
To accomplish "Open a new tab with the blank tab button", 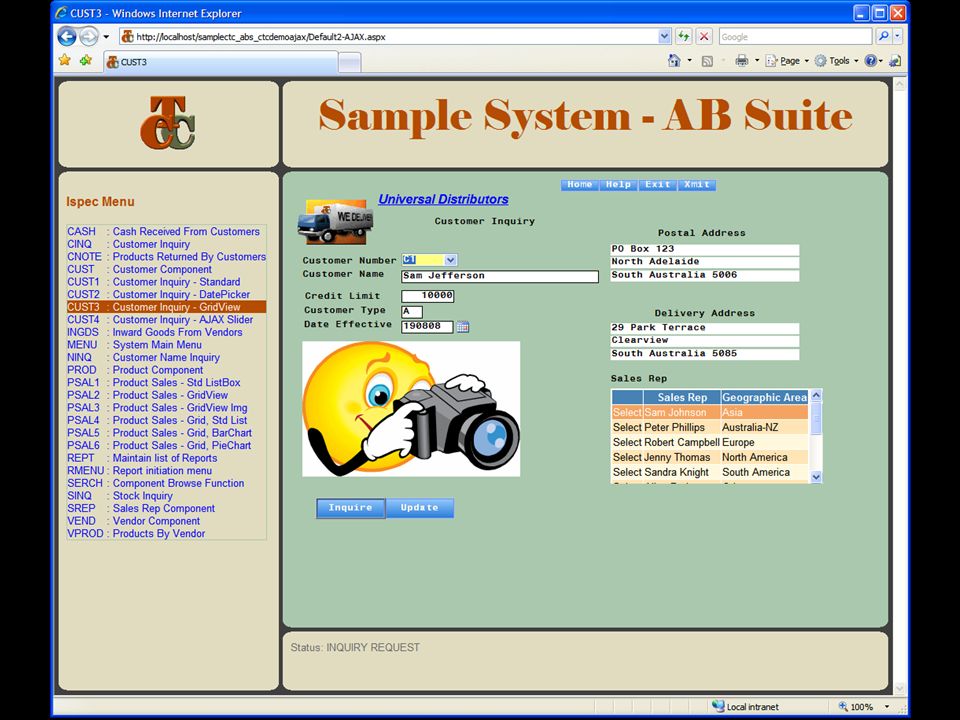I will 350,62.
